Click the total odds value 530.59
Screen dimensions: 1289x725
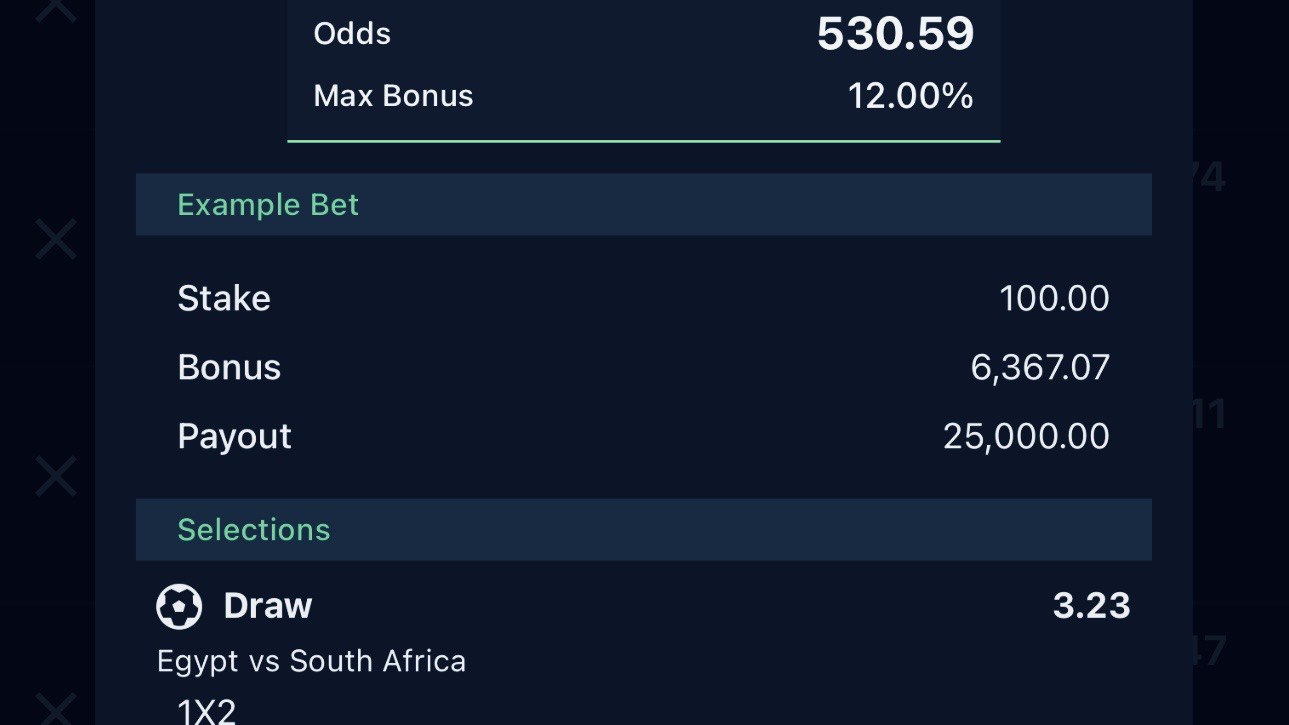tap(895, 34)
